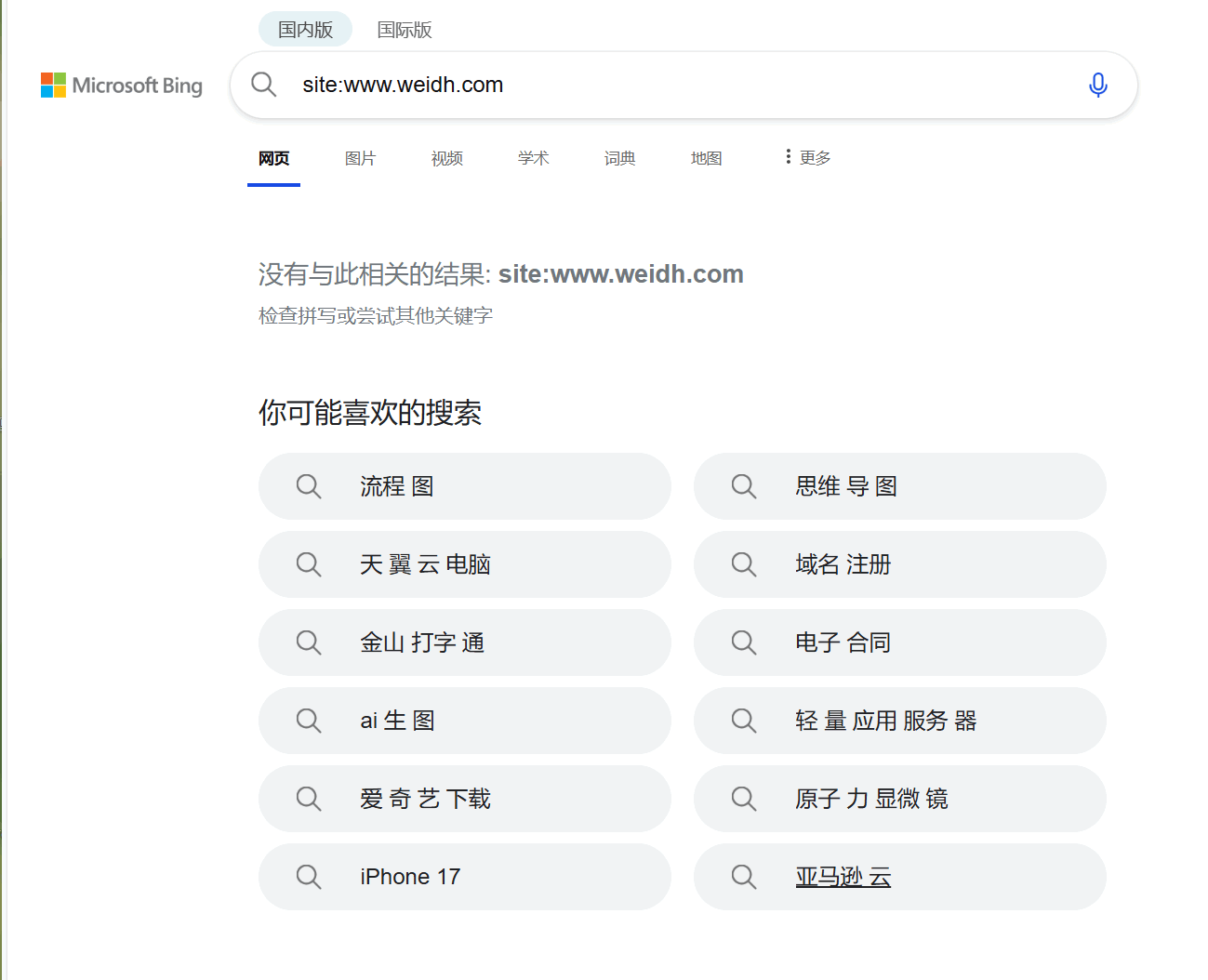Viewport: 1208px width, 980px height.
Task: Click magnifier icon beside 亚马逊 云
Action: [744, 877]
